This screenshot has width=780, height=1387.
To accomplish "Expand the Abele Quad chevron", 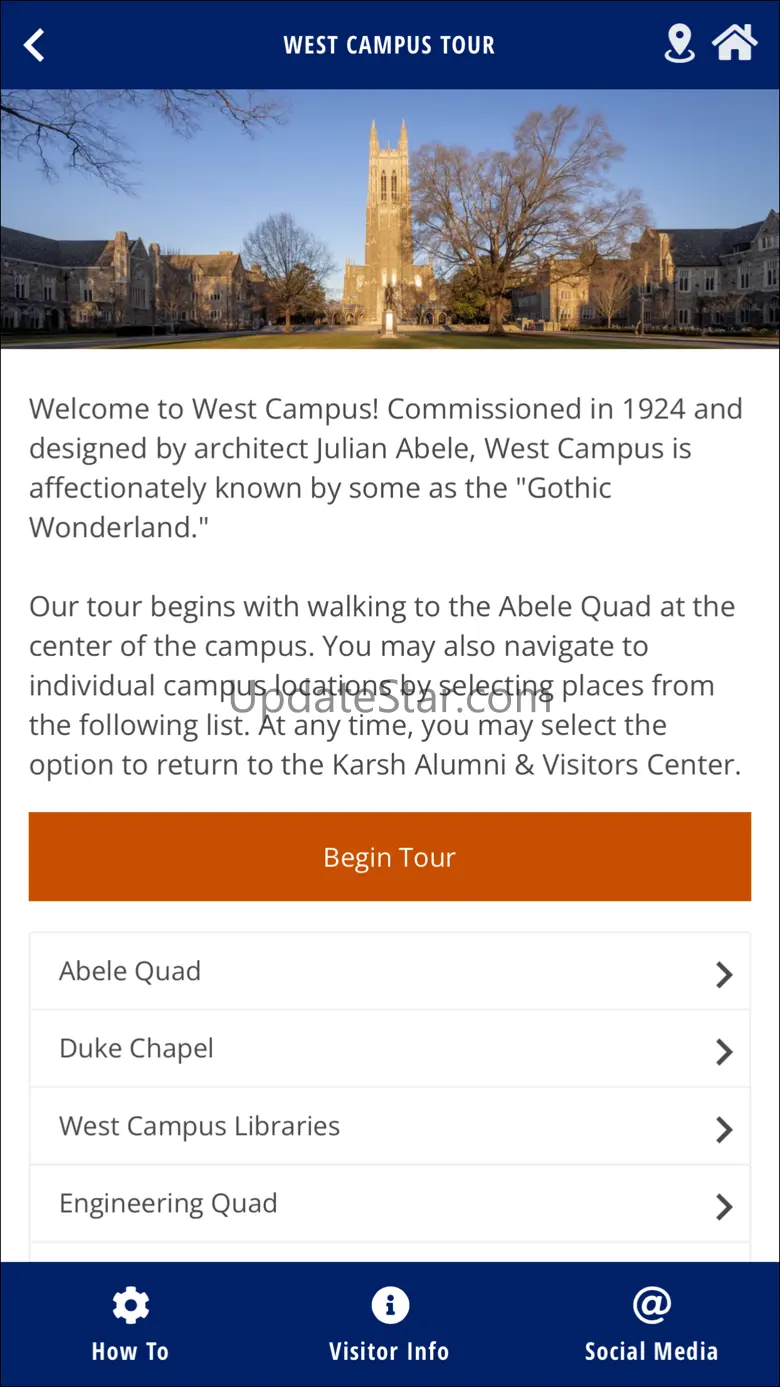I will pos(724,975).
